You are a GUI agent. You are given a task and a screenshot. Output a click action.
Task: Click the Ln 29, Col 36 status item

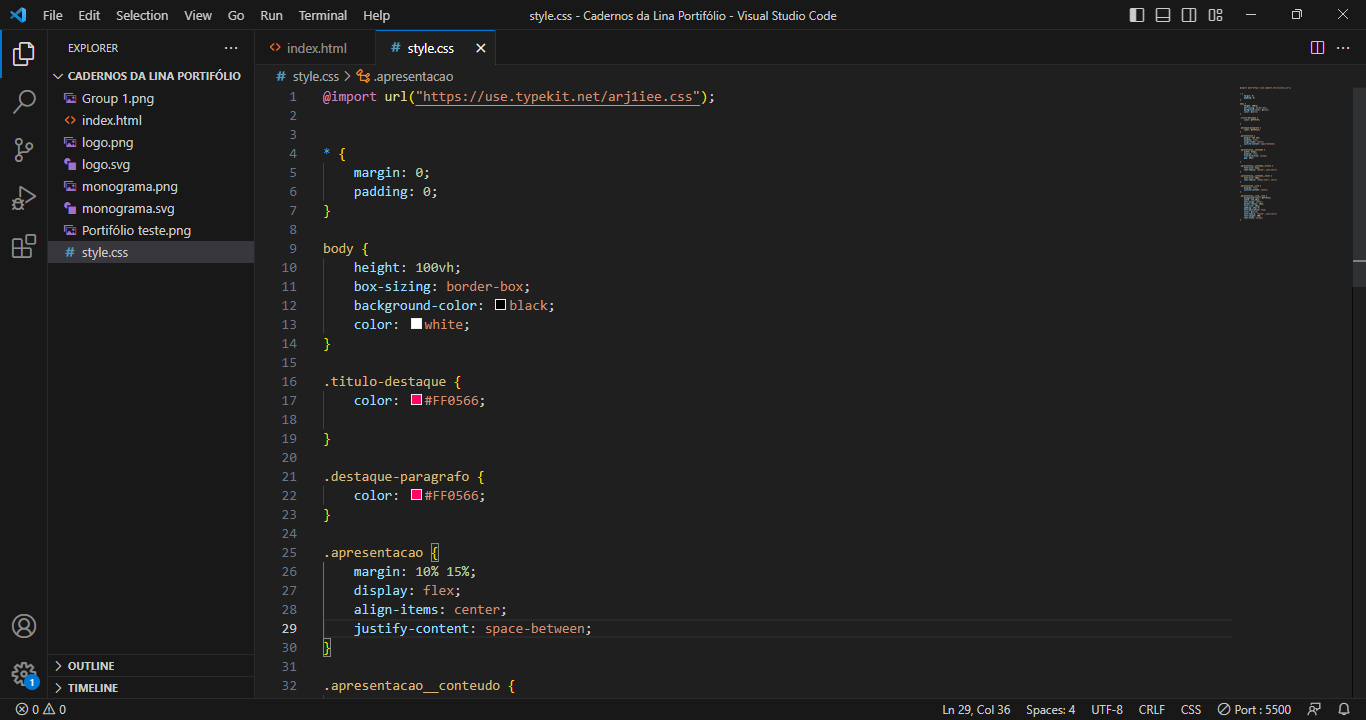pyautogui.click(x=976, y=710)
